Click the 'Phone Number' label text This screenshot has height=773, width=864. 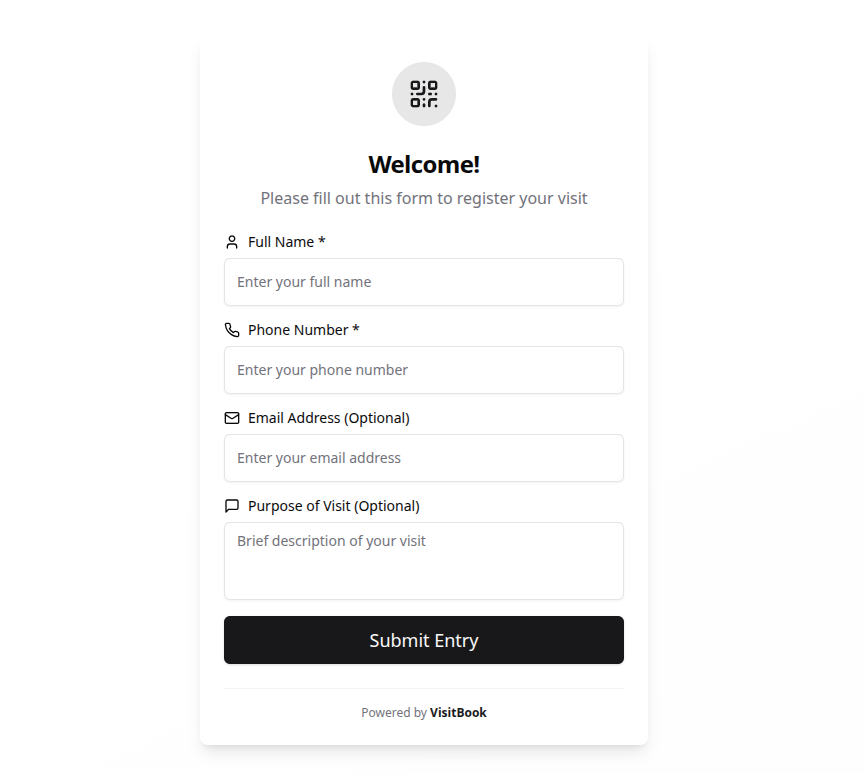(298, 330)
